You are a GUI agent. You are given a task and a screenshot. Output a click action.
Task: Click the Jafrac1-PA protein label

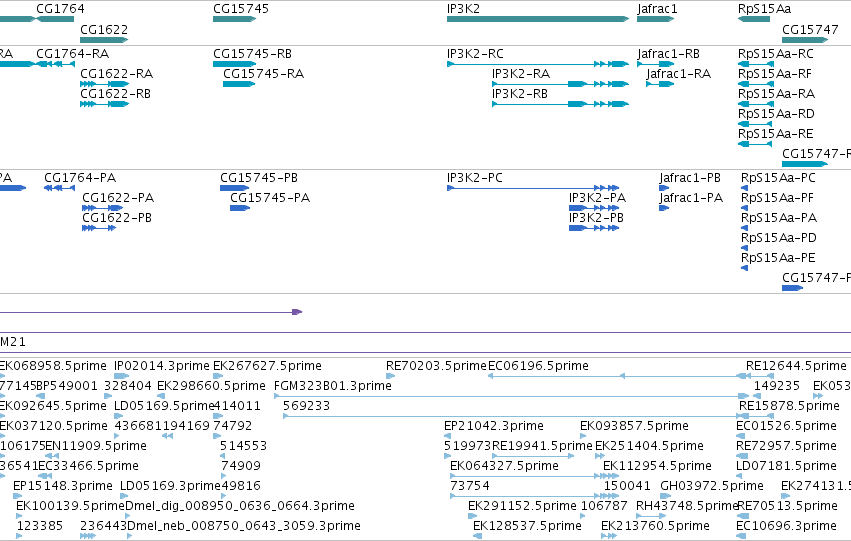tap(691, 198)
